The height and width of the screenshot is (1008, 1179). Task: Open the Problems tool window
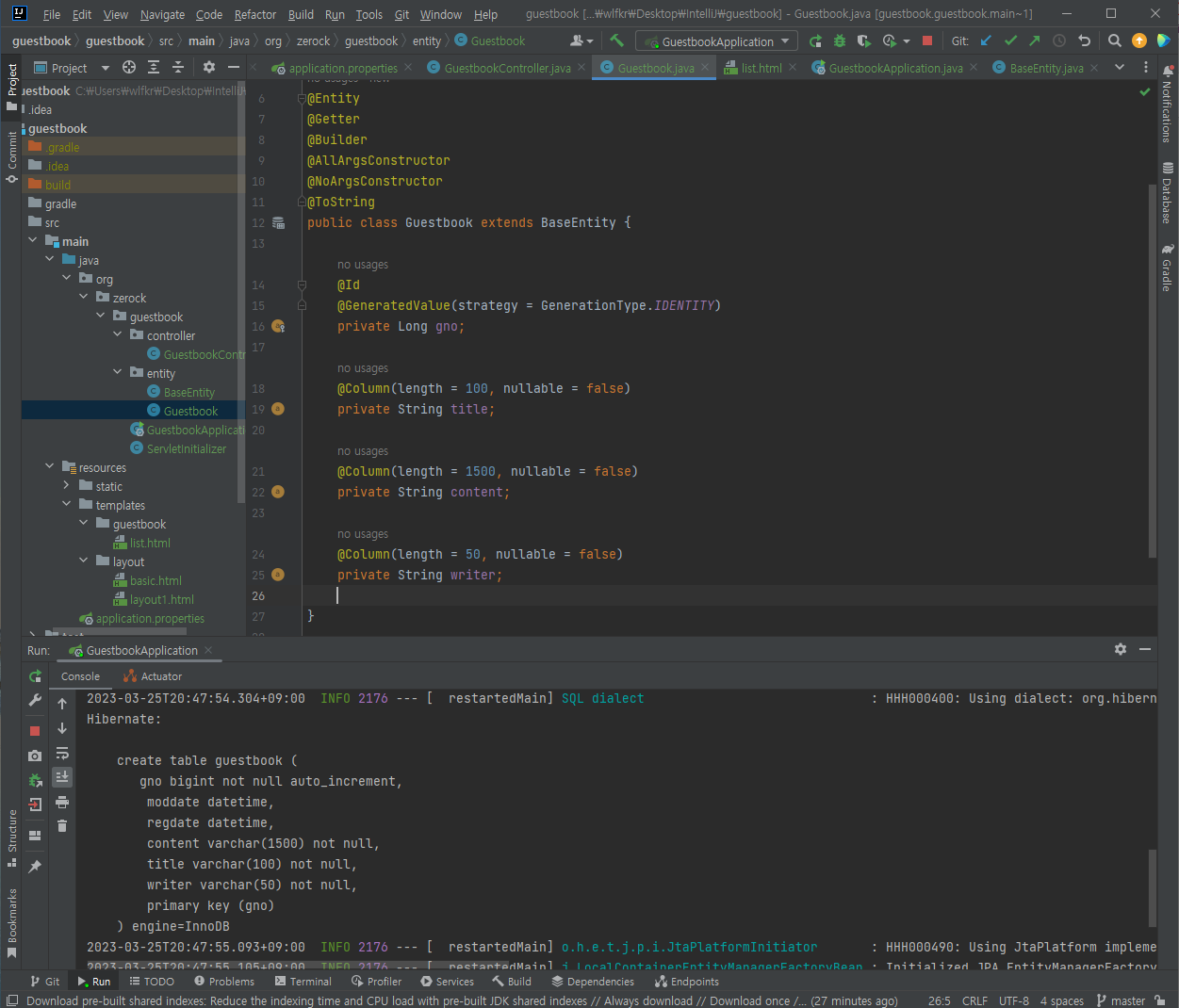[x=223, y=982]
